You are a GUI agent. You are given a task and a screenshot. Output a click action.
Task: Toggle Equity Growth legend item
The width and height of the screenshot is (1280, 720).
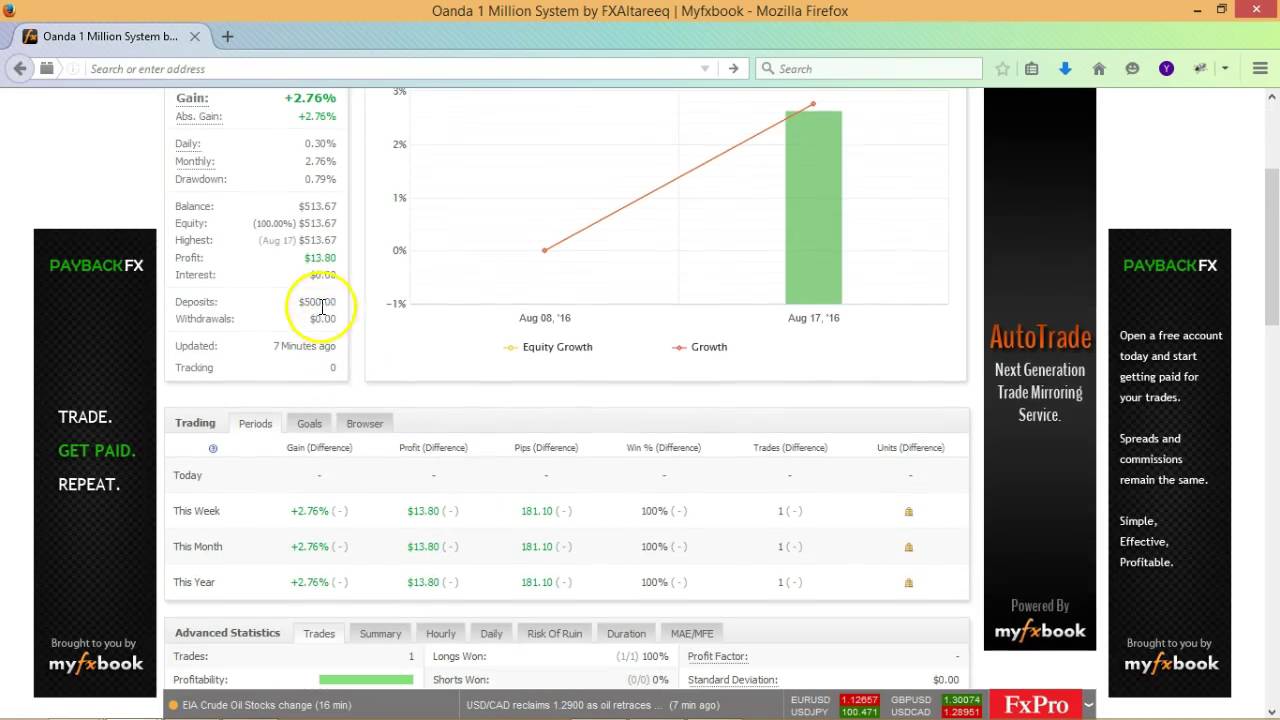click(549, 347)
